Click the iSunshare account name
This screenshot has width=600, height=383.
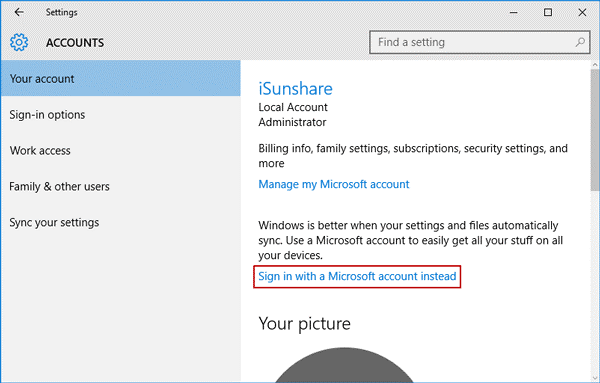pos(295,88)
